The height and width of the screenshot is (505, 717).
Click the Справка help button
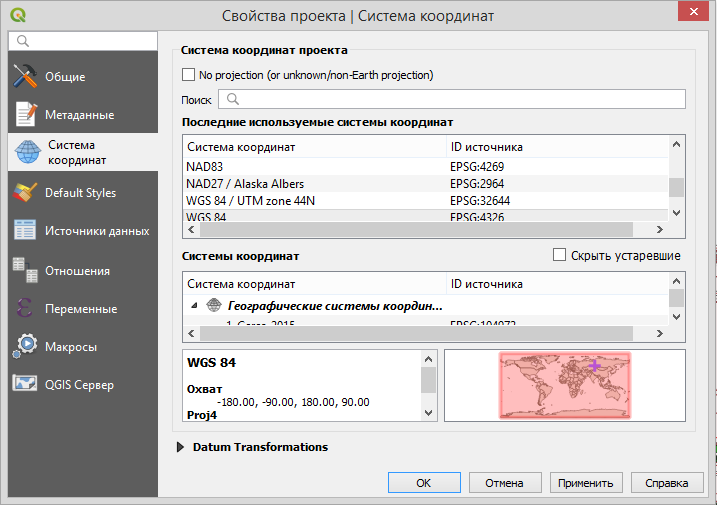tap(666, 483)
